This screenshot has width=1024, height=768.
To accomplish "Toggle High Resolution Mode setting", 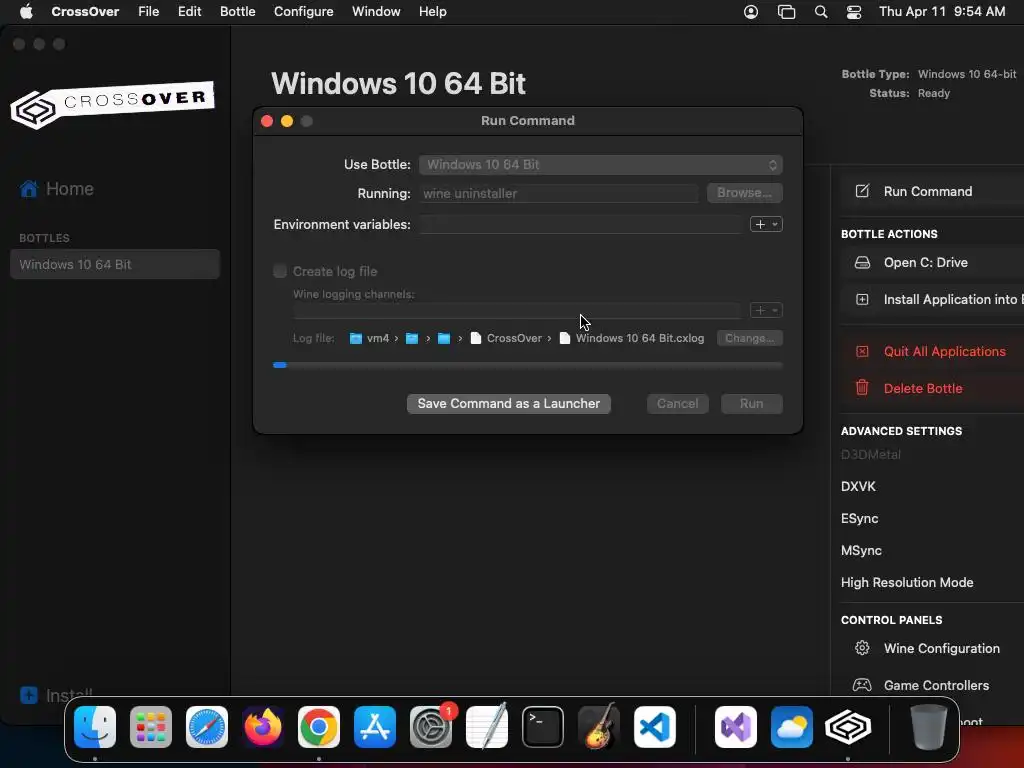I will 907,583.
